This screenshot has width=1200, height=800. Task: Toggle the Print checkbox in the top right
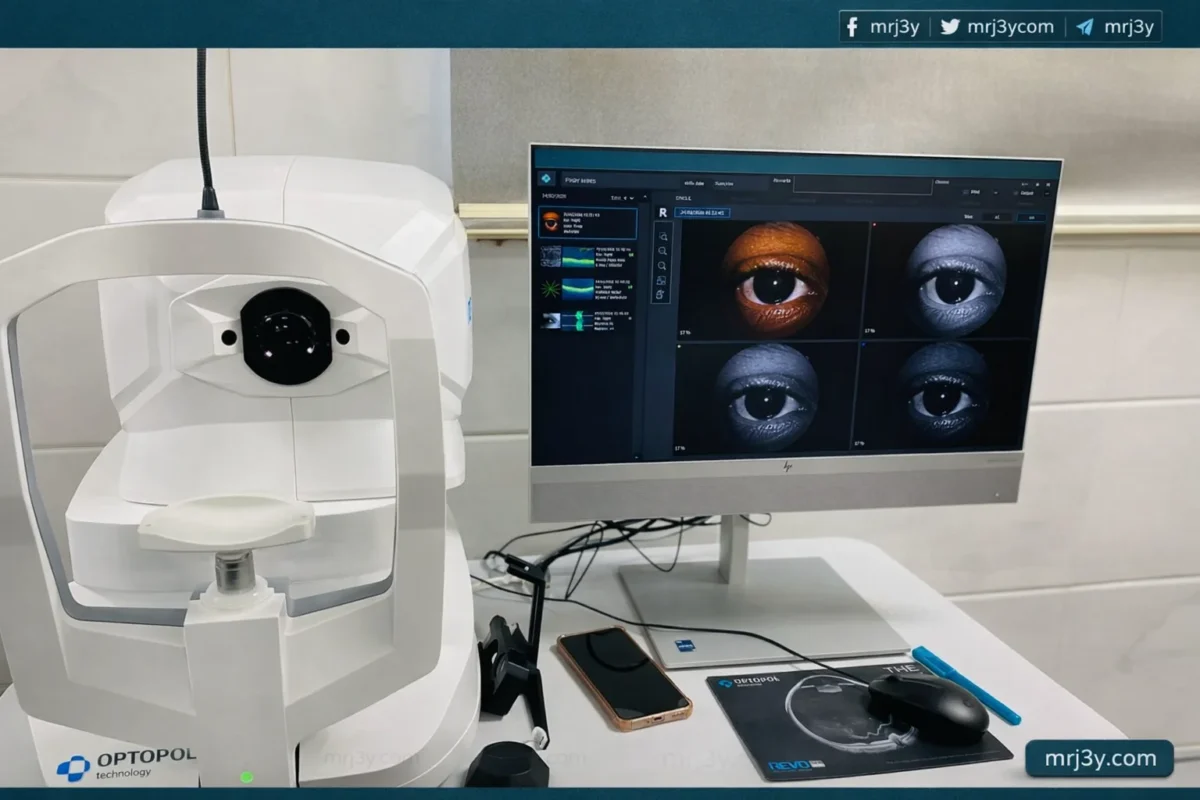coord(966,191)
